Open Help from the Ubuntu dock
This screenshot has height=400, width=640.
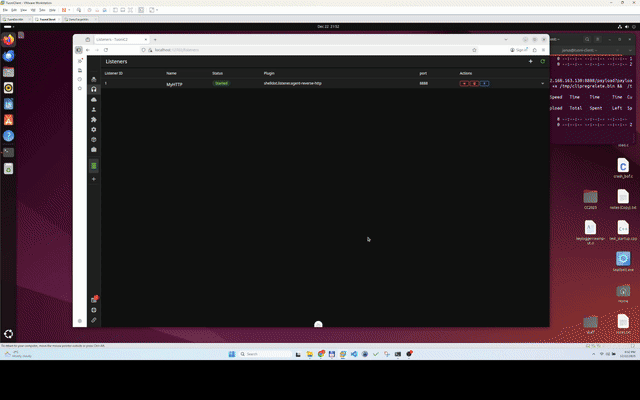[x=8, y=136]
